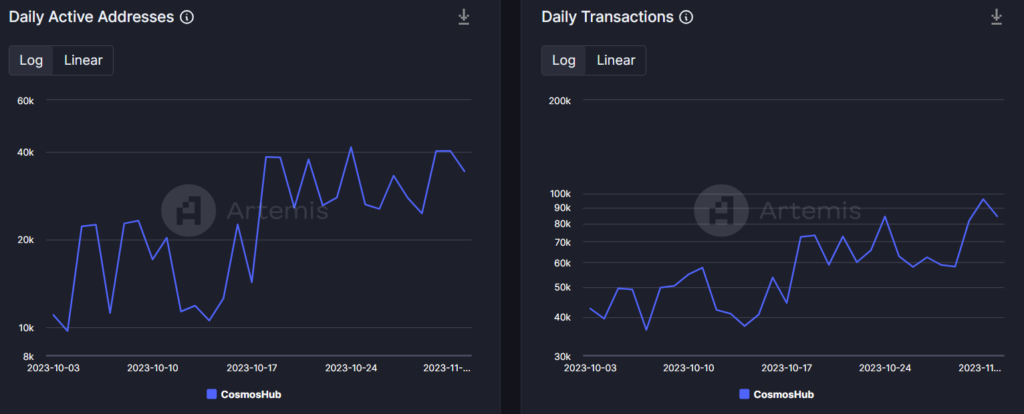Toggle CosmosHub series in transactions chart legend
Screen dimensions: 1024x414
tap(784, 394)
